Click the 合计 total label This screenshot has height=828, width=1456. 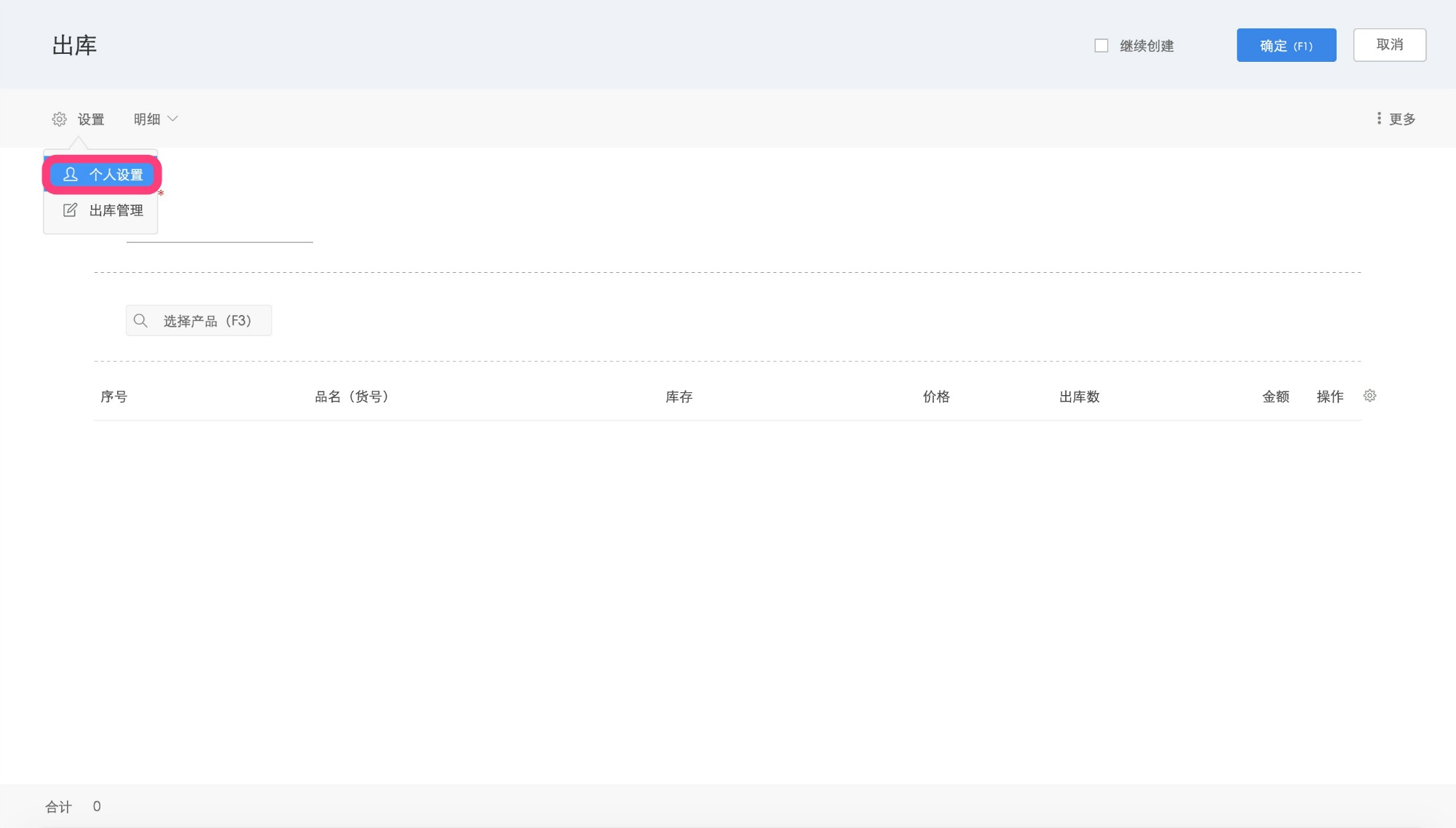point(58,807)
